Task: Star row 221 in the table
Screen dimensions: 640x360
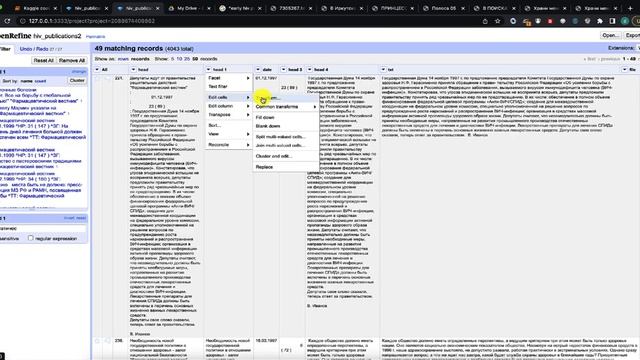Action: click(x=97, y=78)
